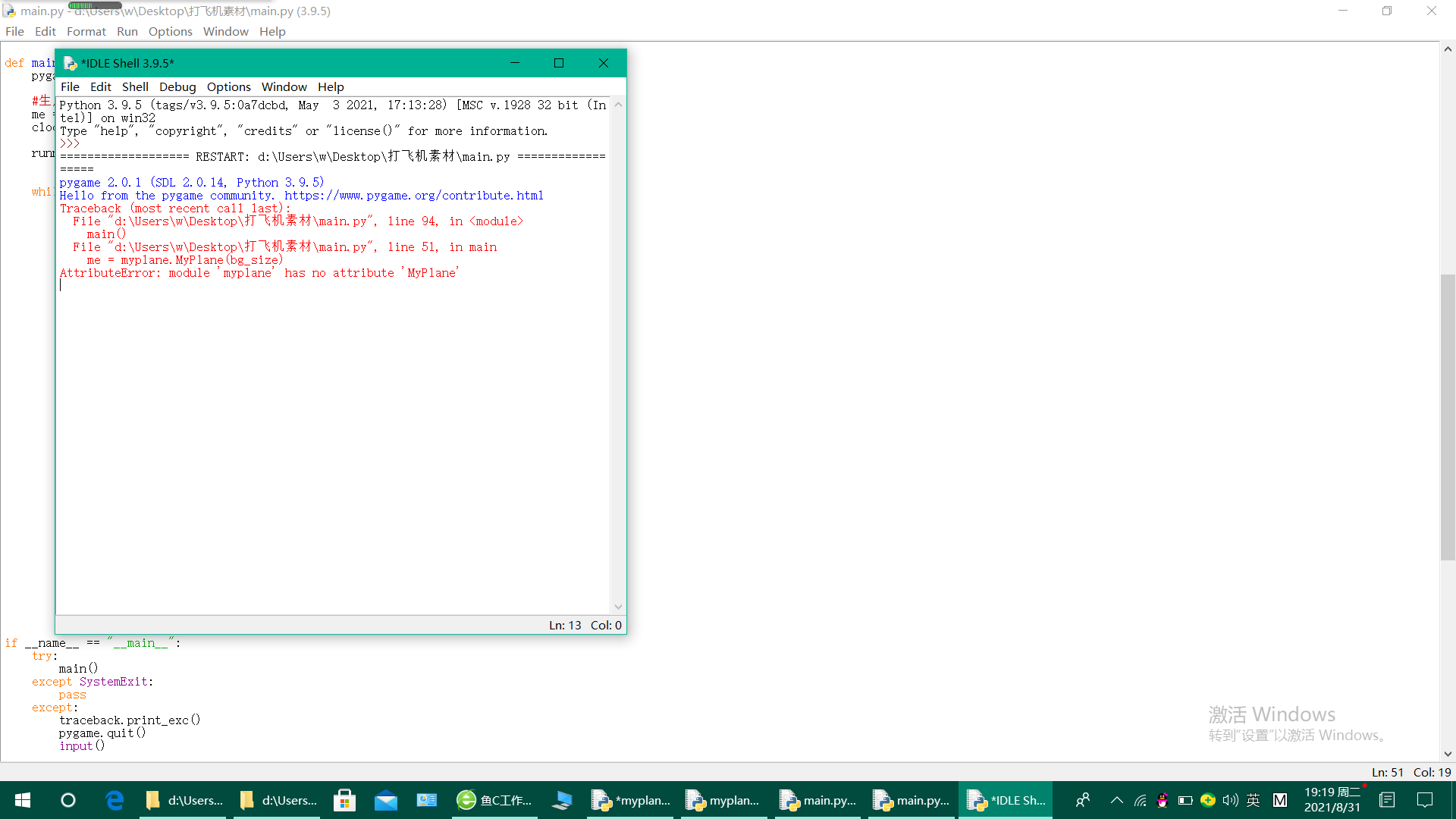1456x819 pixels.
Task: Switch to saved myplan... IDLE taskbar window
Action: click(x=723, y=800)
